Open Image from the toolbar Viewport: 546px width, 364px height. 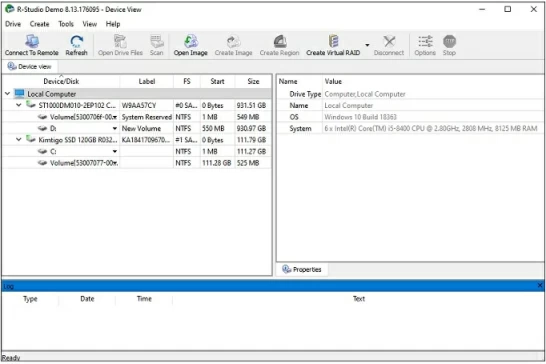tap(190, 41)
